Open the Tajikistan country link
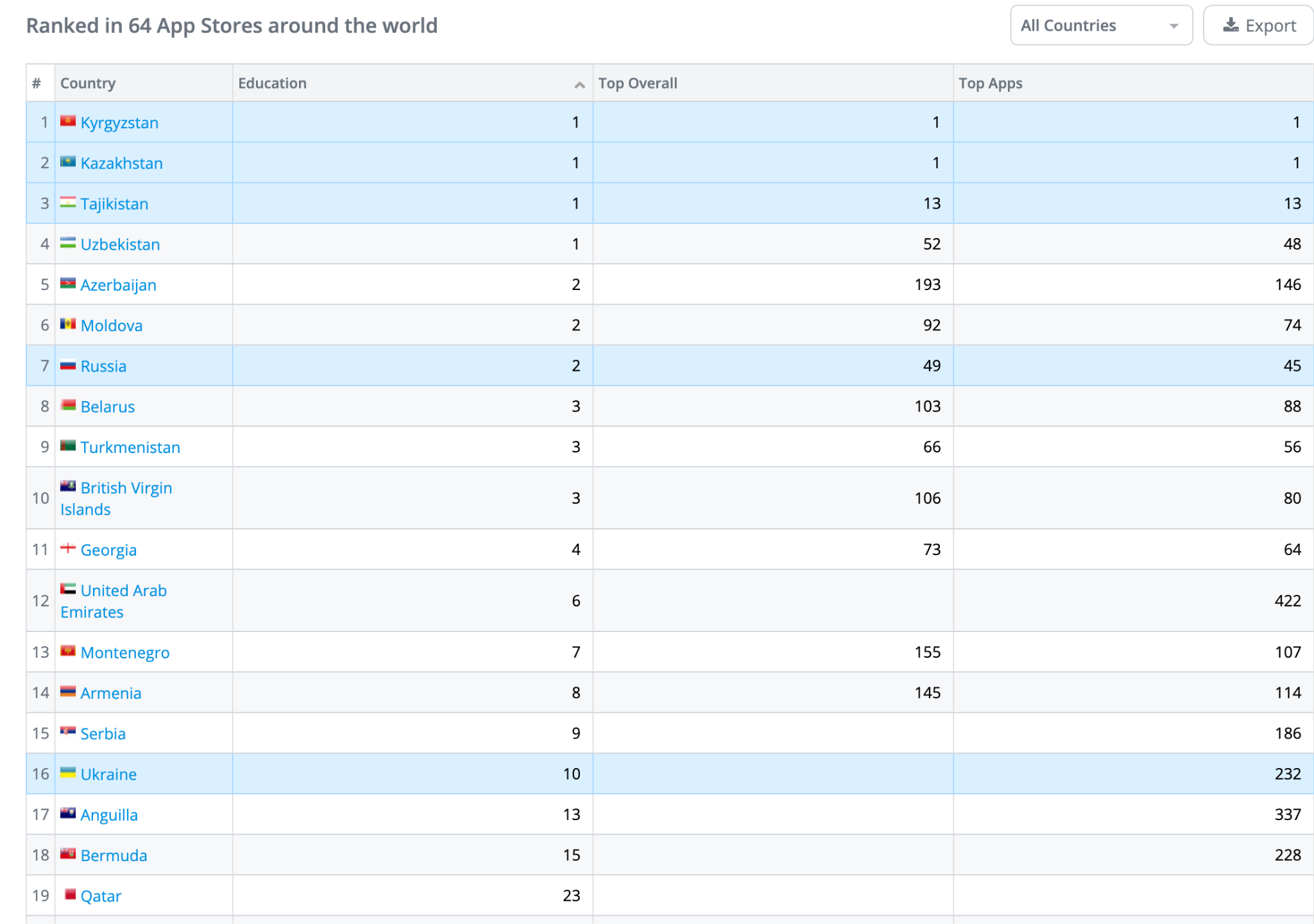 click(x=114, y=204)
